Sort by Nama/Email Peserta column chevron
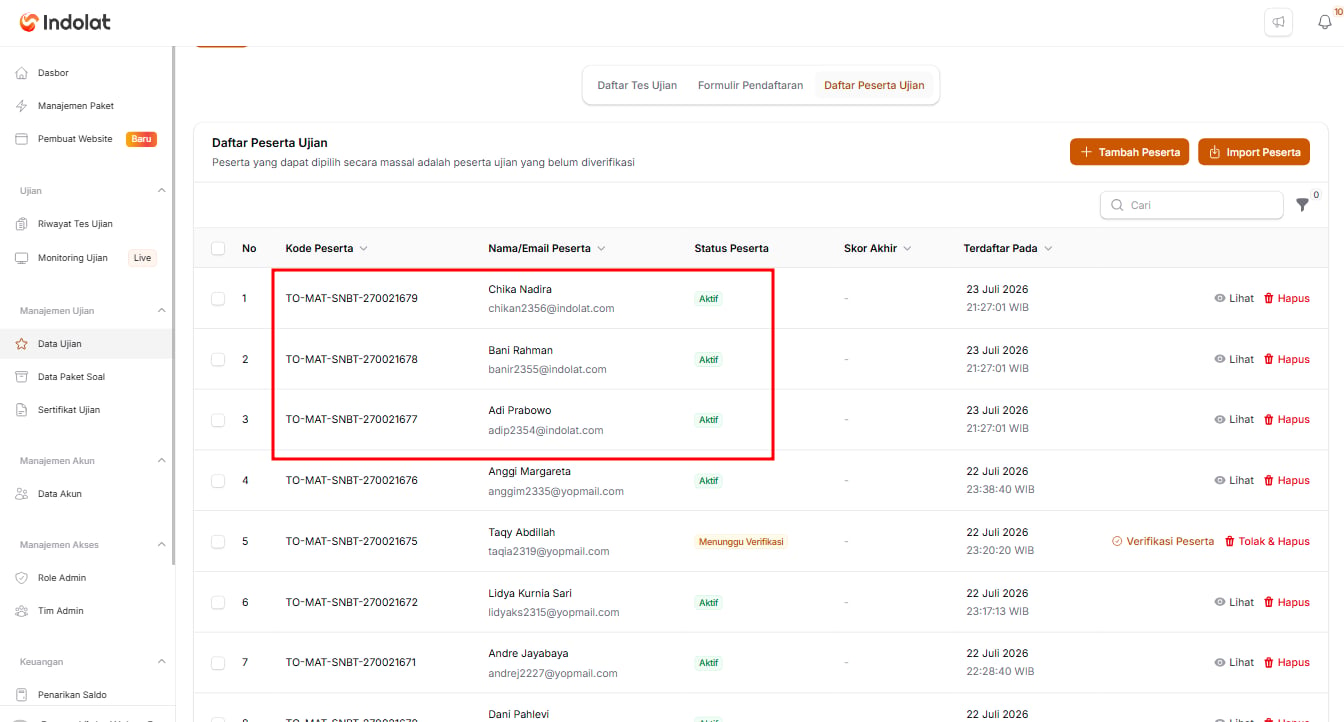 click(x=601, y=248)
